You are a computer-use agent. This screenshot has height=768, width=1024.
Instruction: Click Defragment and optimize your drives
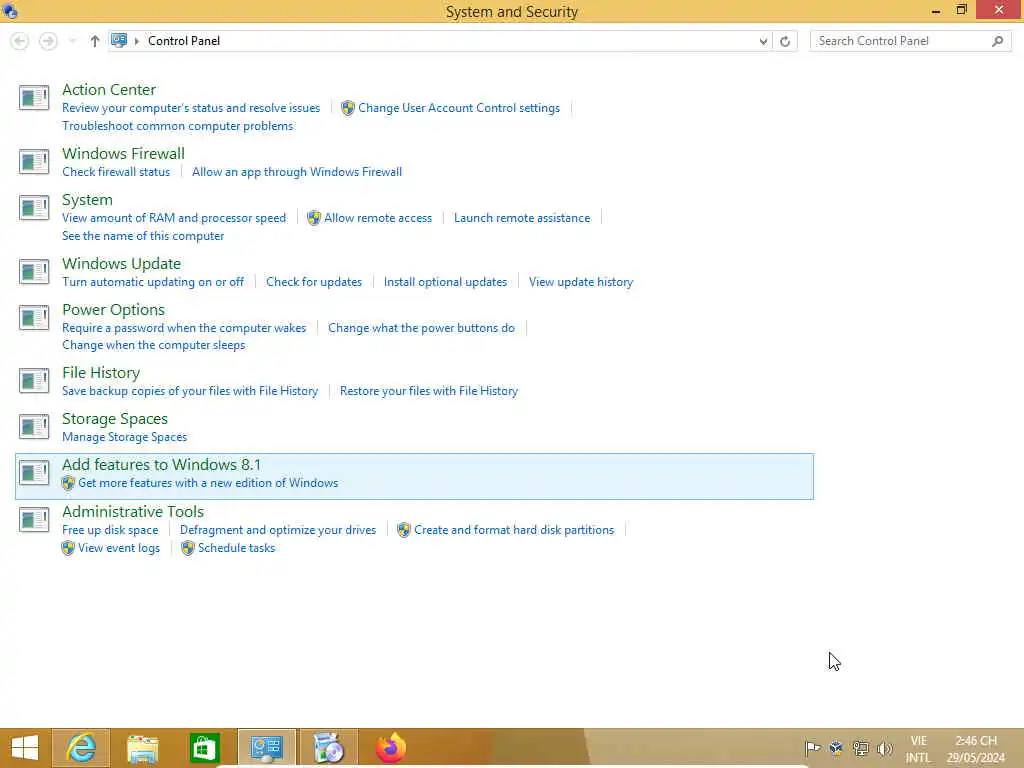click(278, 530)
